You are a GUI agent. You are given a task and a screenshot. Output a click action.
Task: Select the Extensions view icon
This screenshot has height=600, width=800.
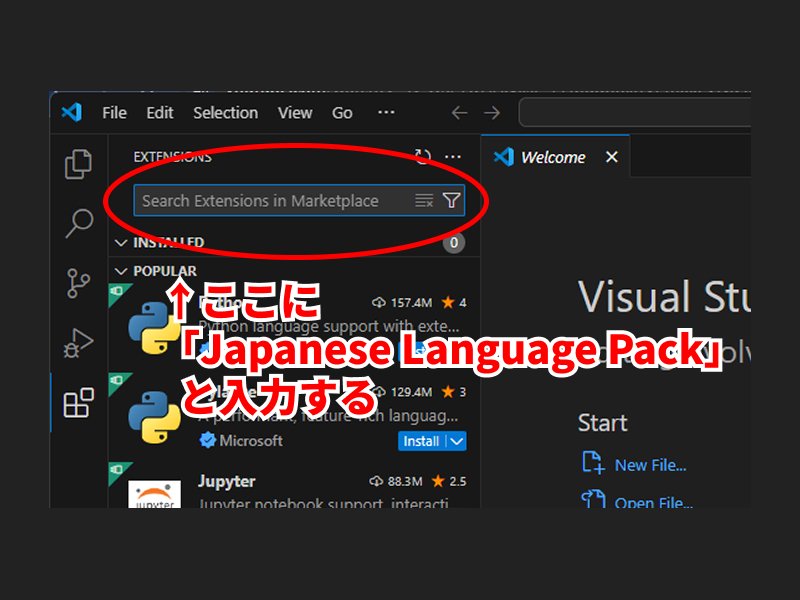[79, 403]
